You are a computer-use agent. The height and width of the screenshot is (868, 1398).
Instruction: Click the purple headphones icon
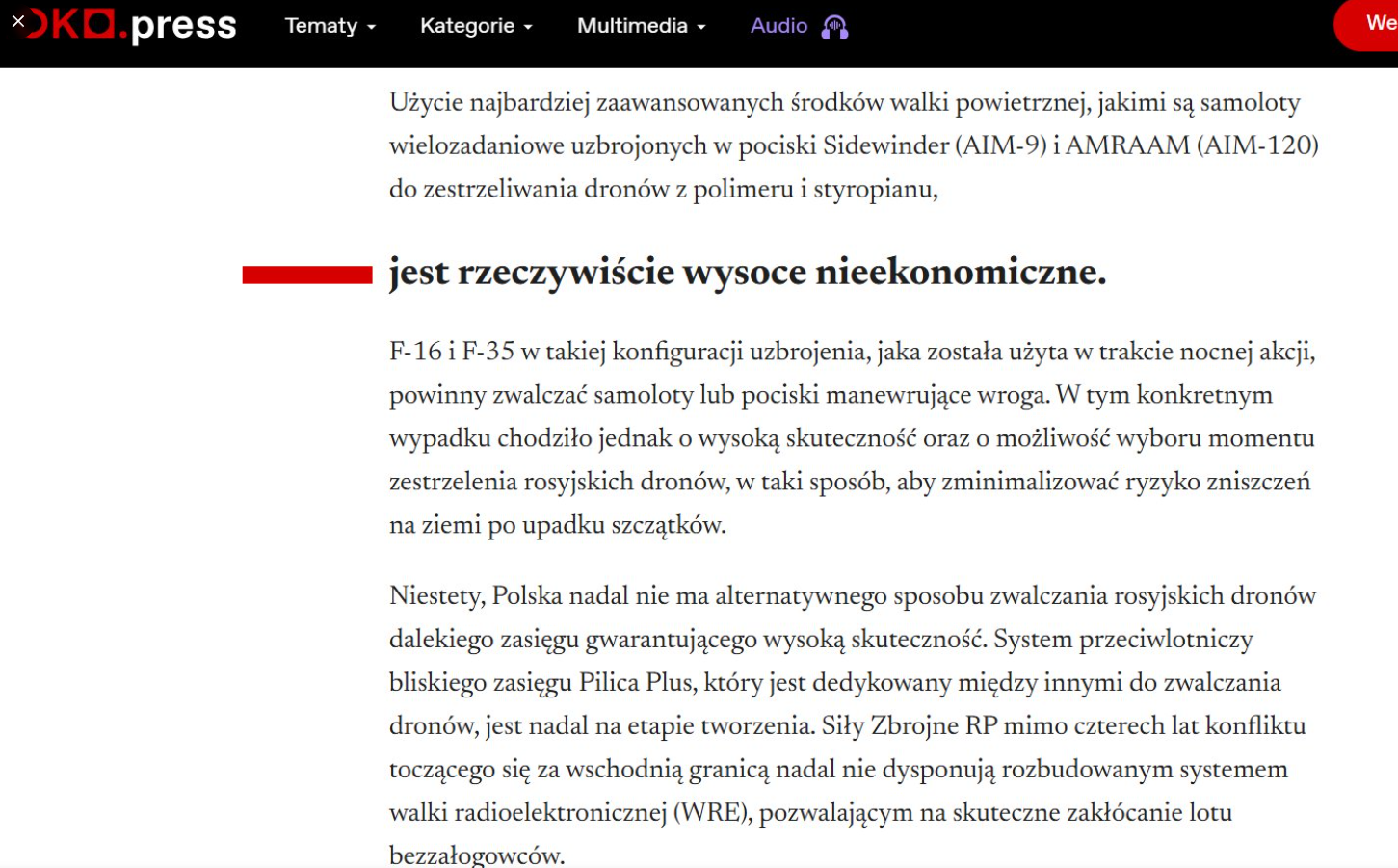pyautogui.click(x=834, y=27)
